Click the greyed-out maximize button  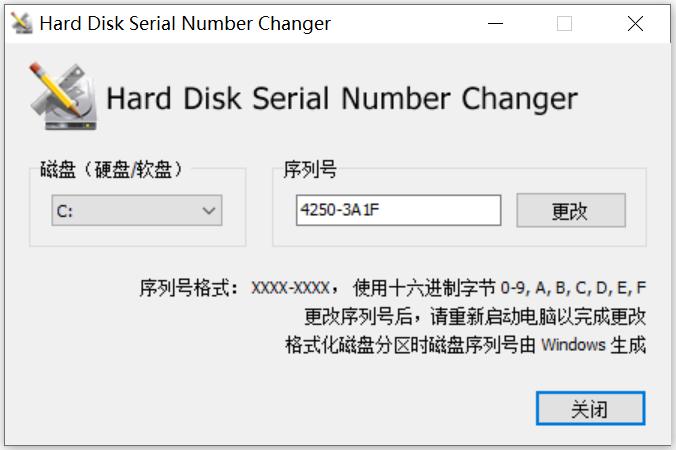[x=564, y=23]
